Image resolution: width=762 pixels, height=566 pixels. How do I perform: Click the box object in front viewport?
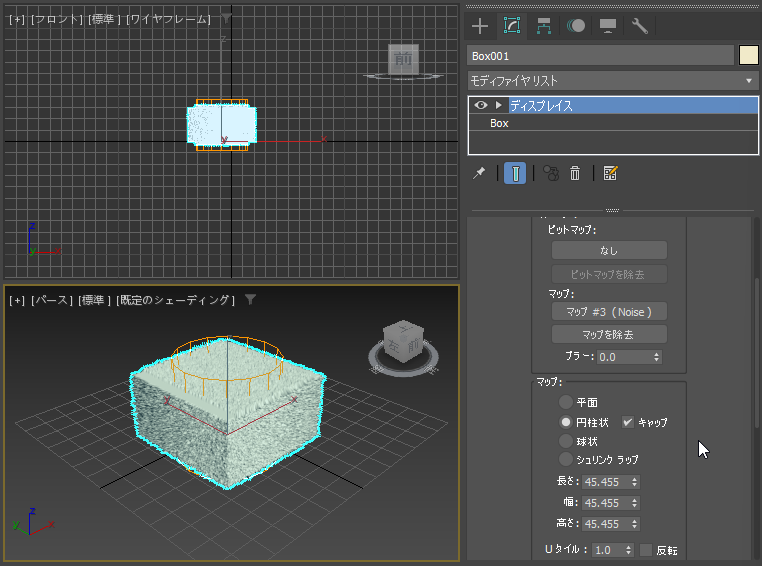pyautogui.click(x=222, y=125)
